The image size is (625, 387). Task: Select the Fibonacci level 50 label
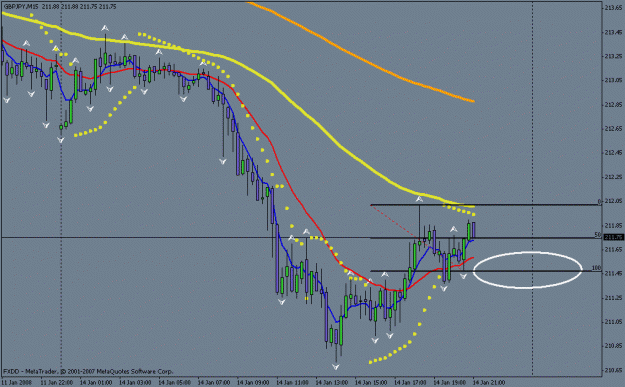pyautogui.click(x=597, y=235)
